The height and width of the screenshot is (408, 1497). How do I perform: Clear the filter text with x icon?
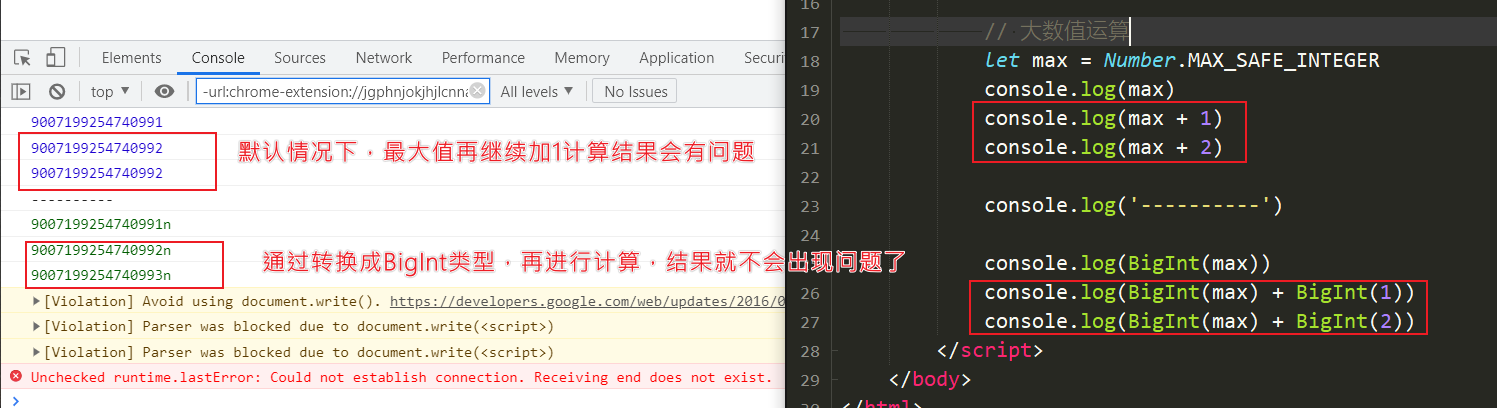coord(478,91)
